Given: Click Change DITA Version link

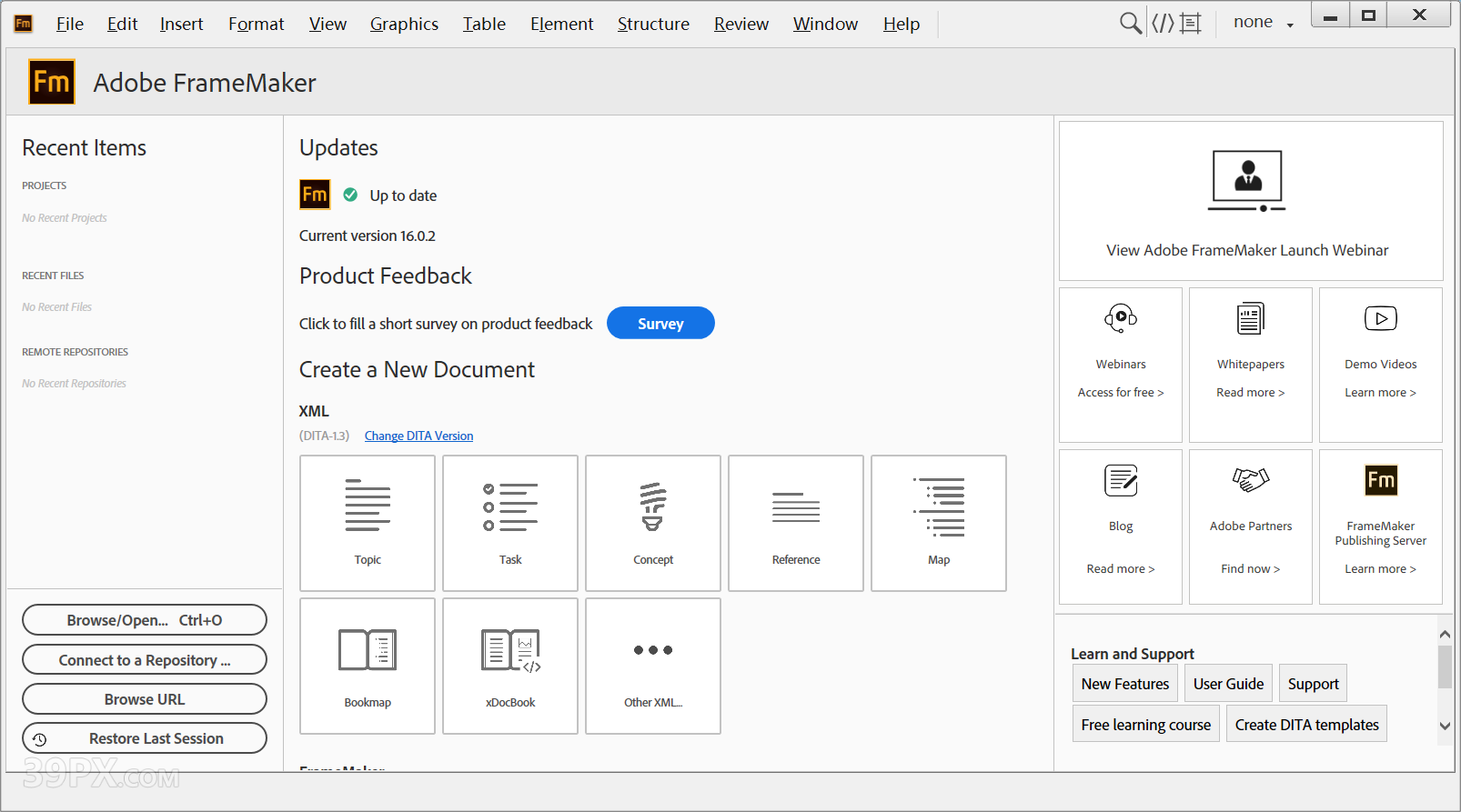Looking at the screenshot, I should click(x=418, y=436).
